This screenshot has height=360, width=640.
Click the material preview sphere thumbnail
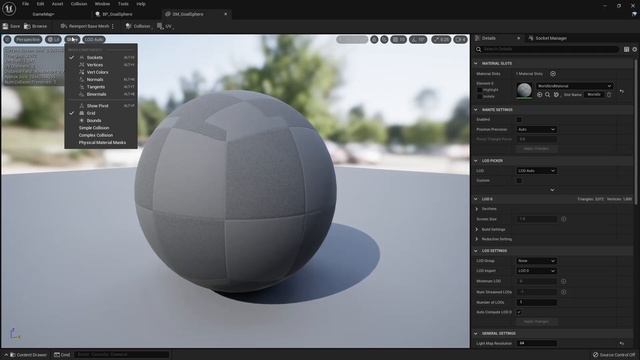pos(524,90)
